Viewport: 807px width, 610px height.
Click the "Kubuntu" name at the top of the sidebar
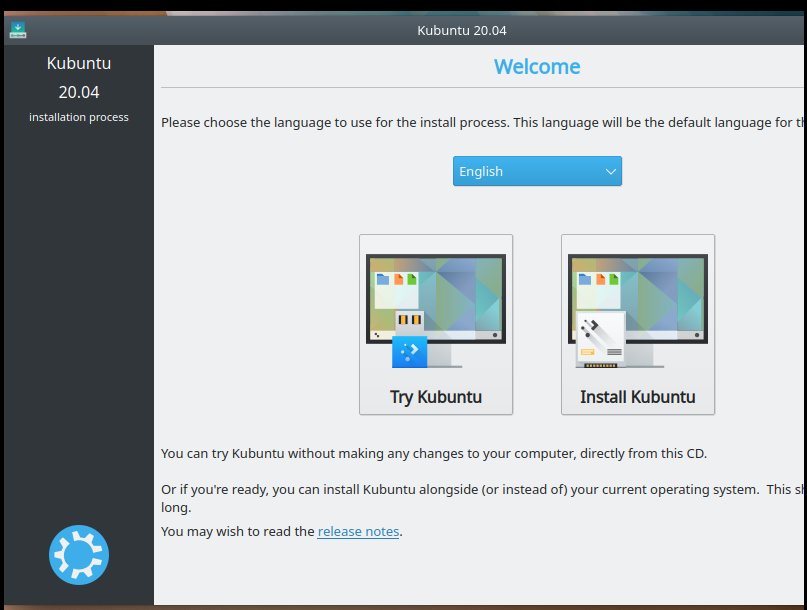[x=79, y=63]
